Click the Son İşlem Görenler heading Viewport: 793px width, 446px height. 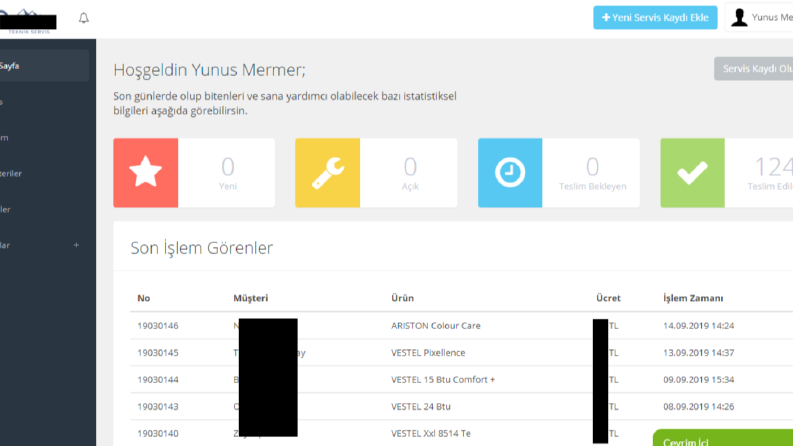201,248
